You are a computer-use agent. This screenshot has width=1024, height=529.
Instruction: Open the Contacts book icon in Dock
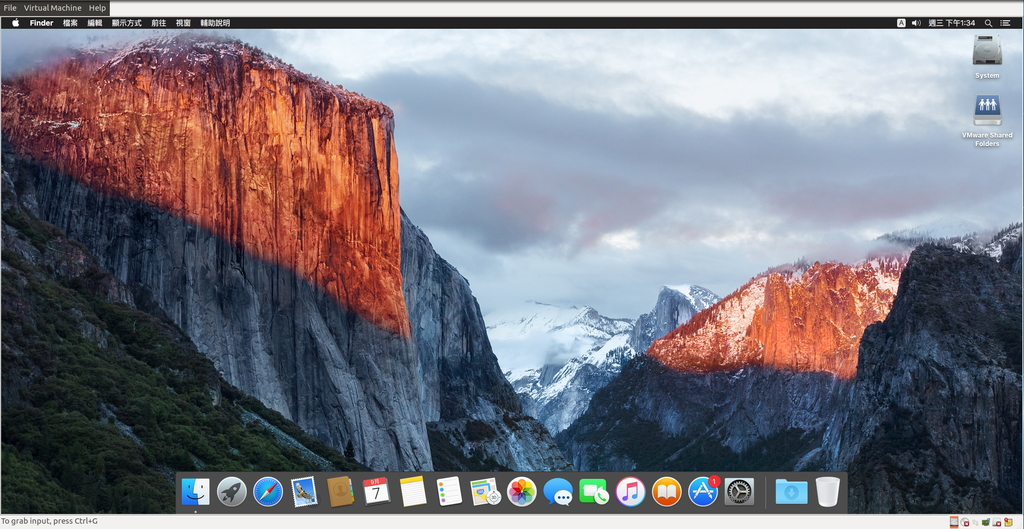point(340,492)
